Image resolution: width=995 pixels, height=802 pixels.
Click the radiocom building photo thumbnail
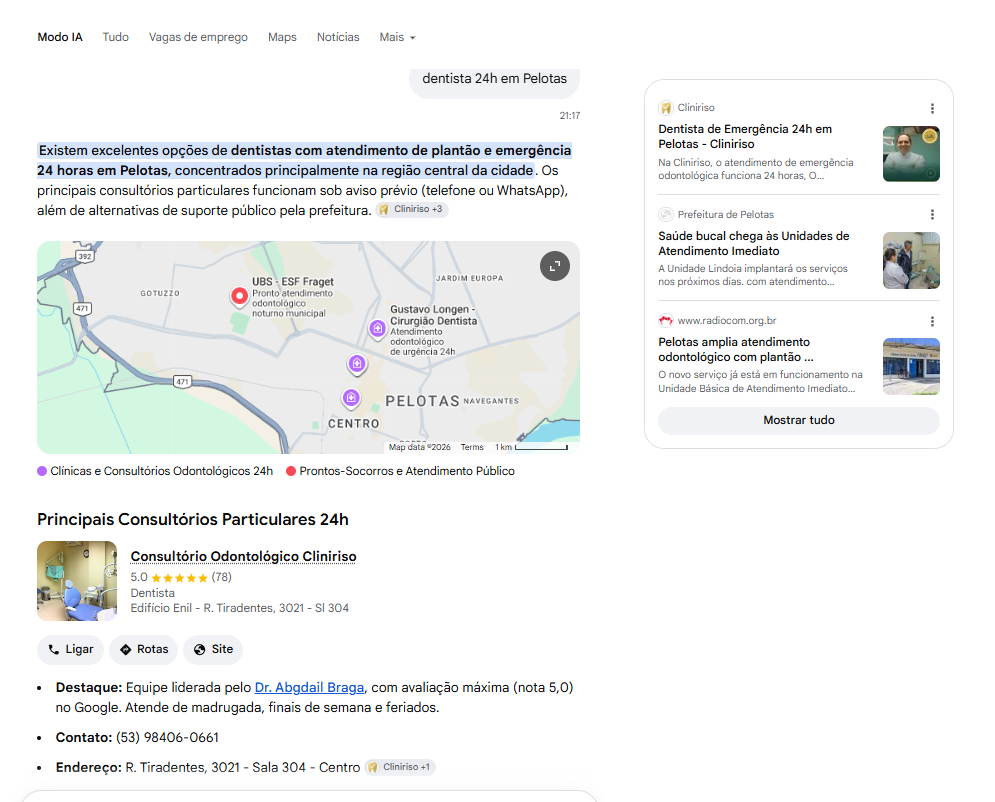911,367
